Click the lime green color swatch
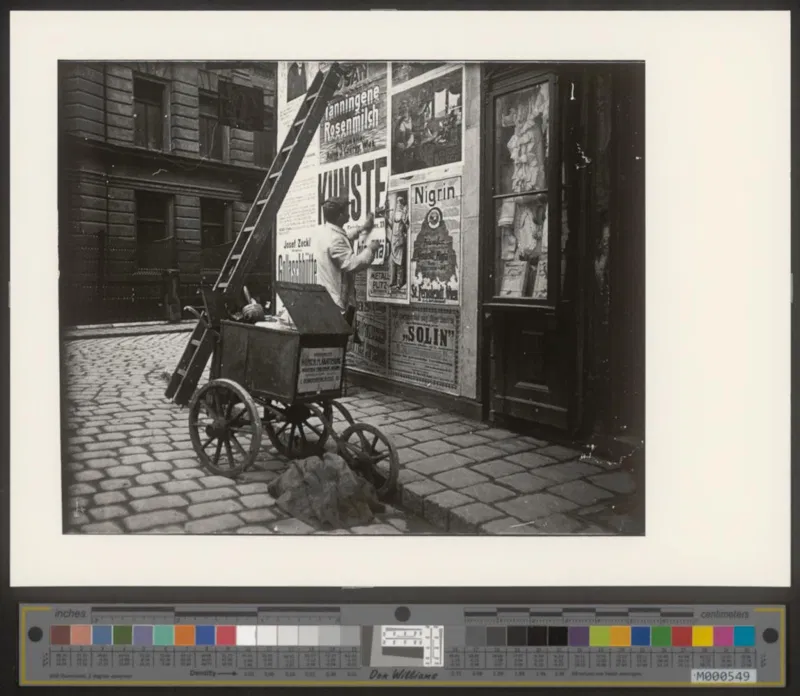Image resolution: width=800 pixels, height=696 pixels. click(599, 636)
